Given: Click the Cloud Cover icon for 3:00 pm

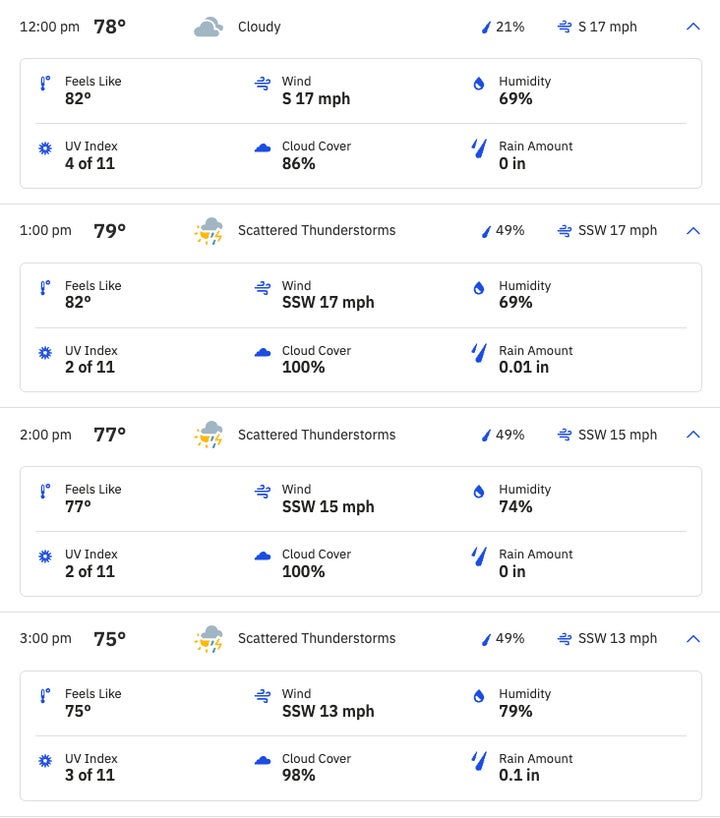Looking at the screenshot, I should pos(262,761).
